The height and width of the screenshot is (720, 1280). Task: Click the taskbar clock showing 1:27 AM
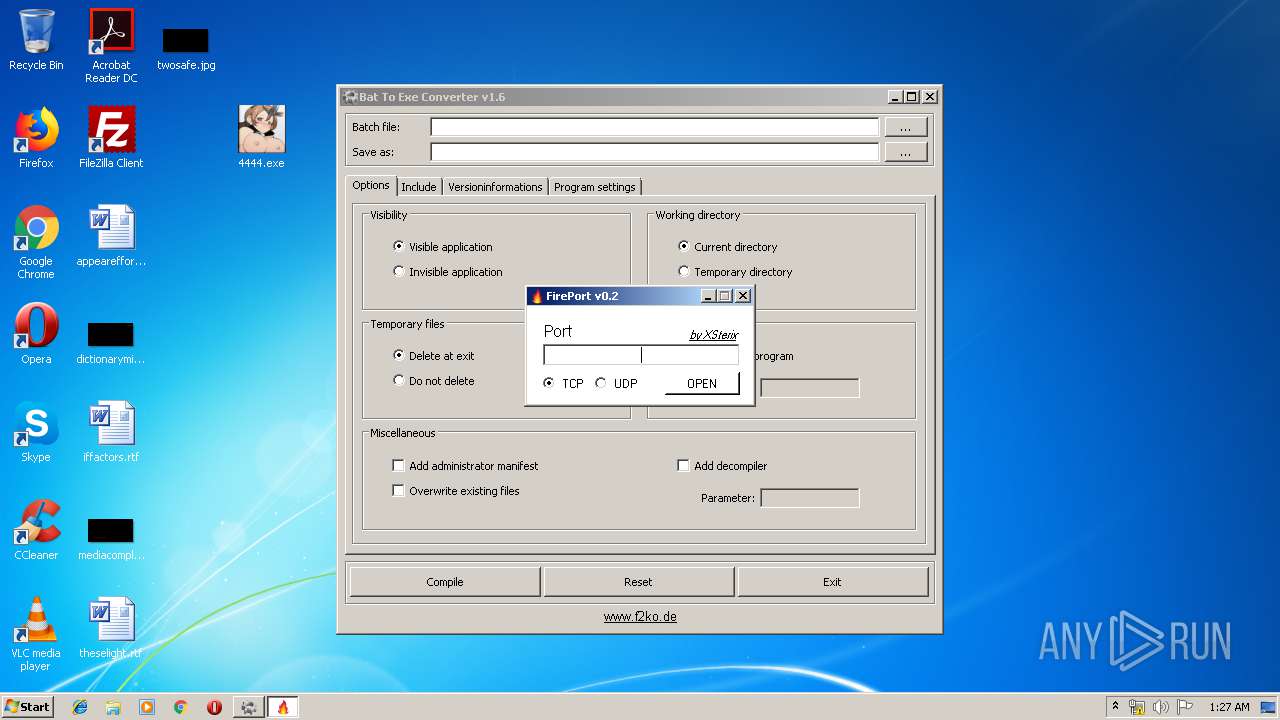click(x=1229, y=707)
